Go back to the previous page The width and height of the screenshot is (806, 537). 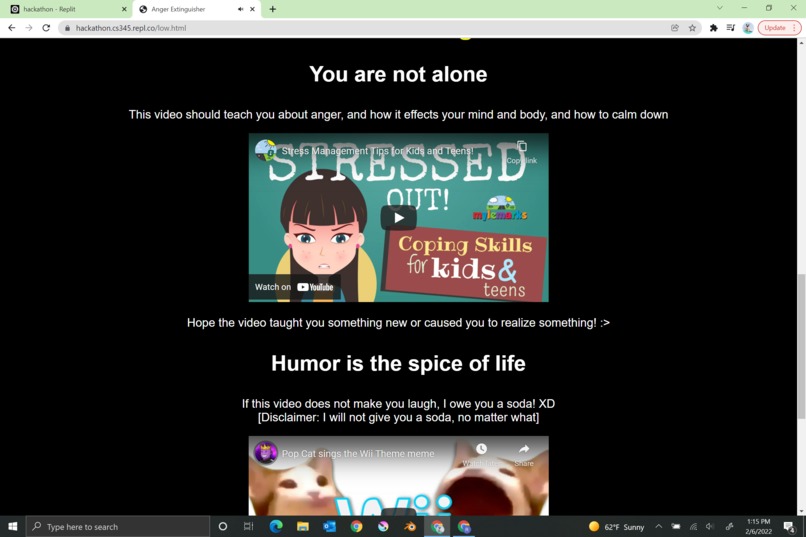point(11,28)
